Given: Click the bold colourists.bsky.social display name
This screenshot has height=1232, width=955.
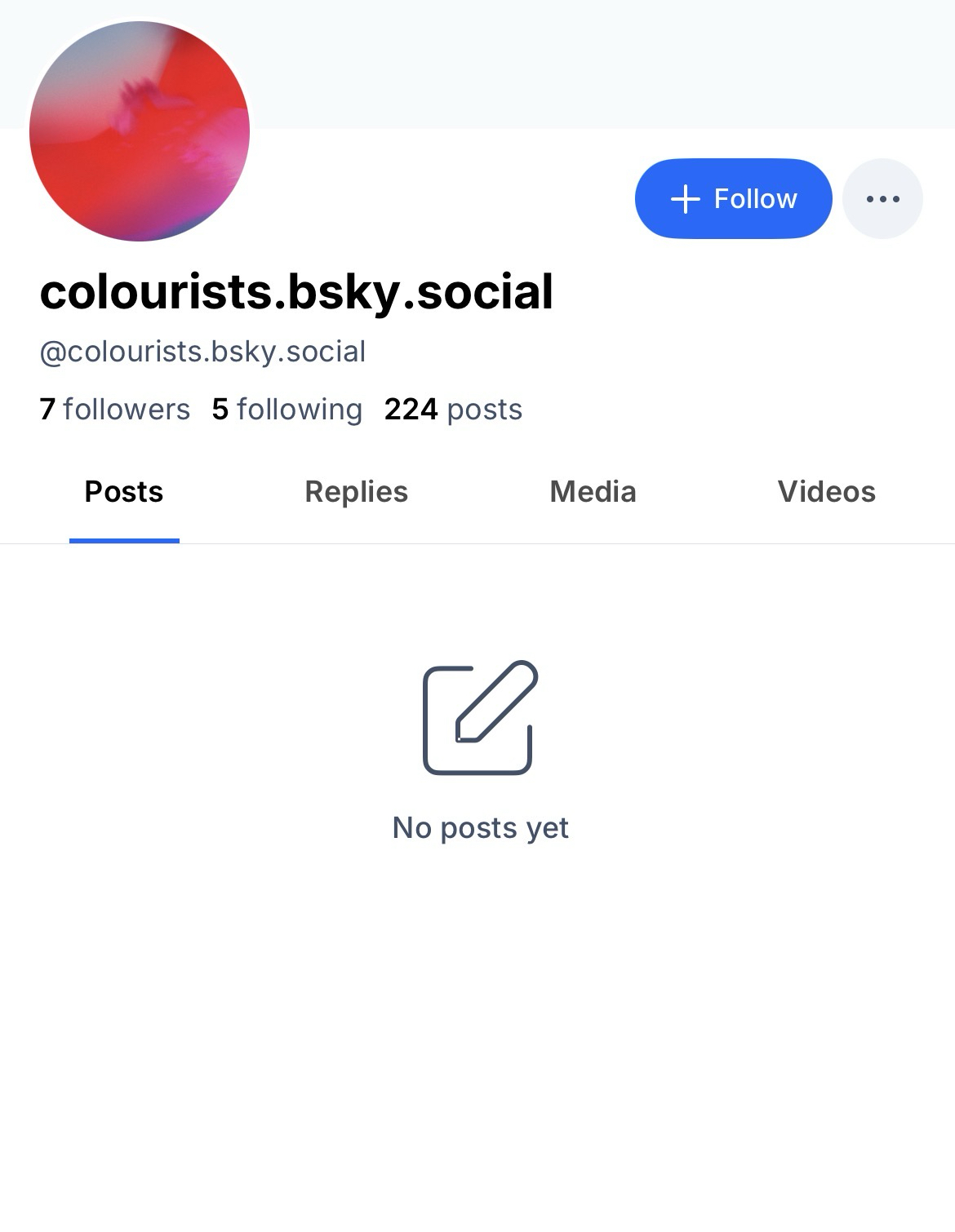Looking at the screenshot, I should pos(296,292).
